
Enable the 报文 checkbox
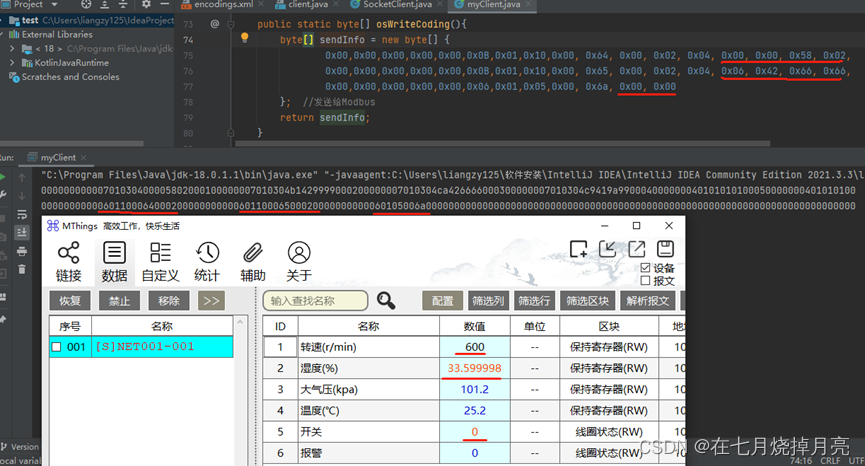click(x=645, y=281)
